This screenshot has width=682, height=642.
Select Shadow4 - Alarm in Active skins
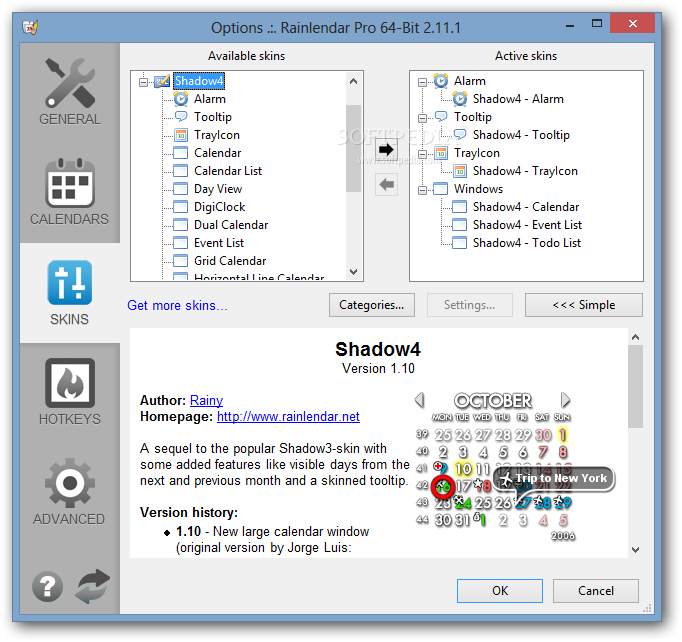[518, 99]
